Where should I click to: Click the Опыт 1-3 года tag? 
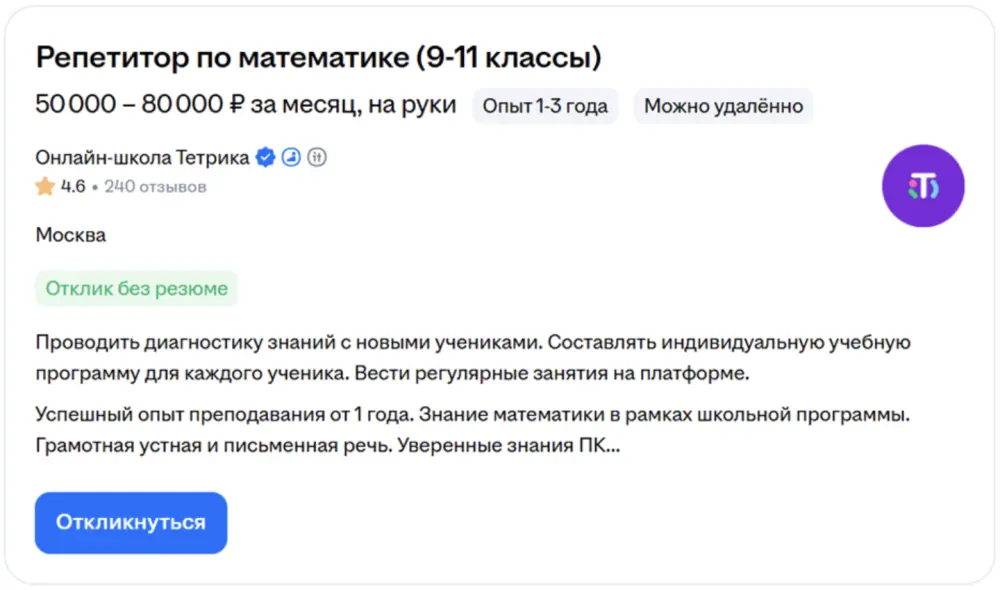[x=545, y=106]
